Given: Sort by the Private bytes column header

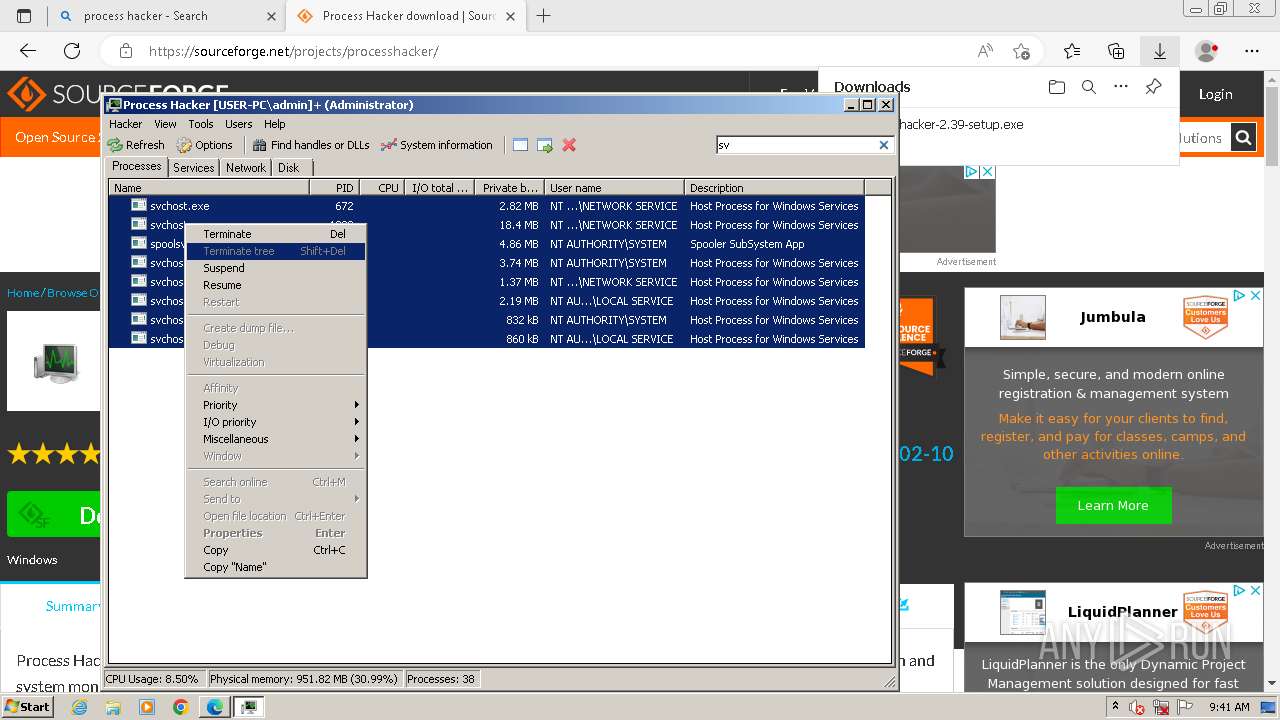Looking at the screenshot, I should pyautogui.click(x=509, y=187).
